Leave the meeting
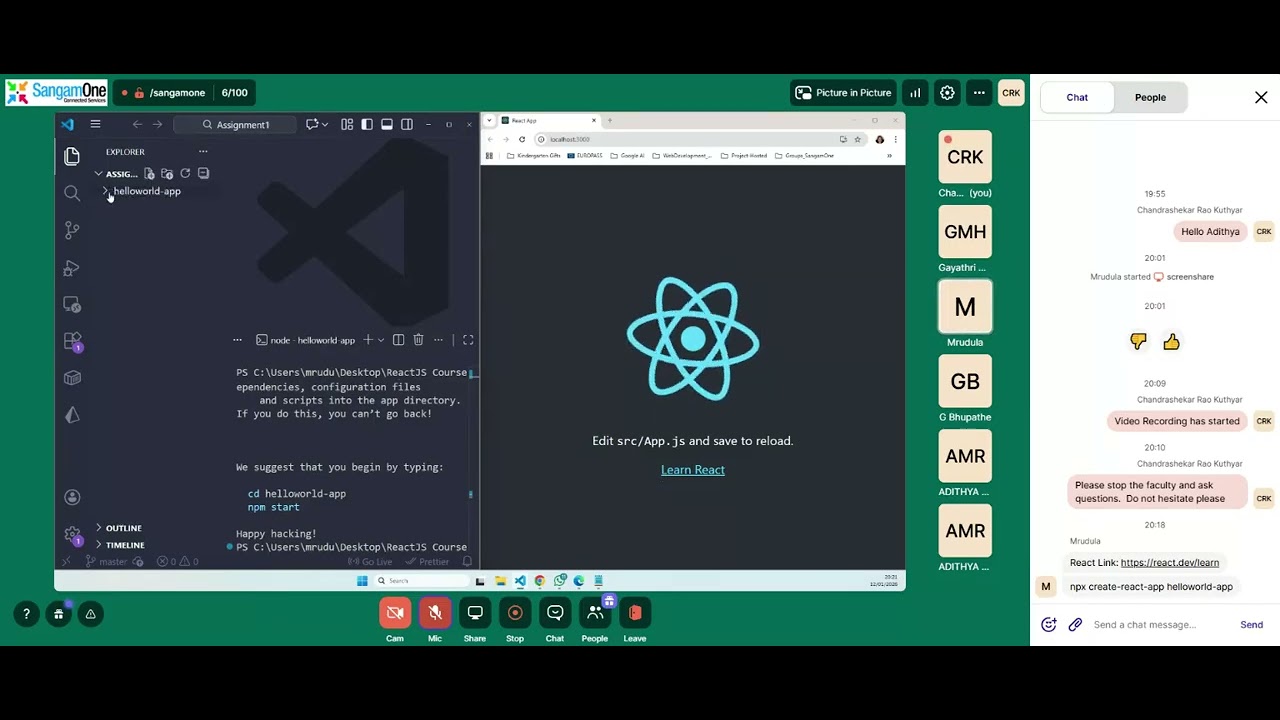 tap(635, 613)
